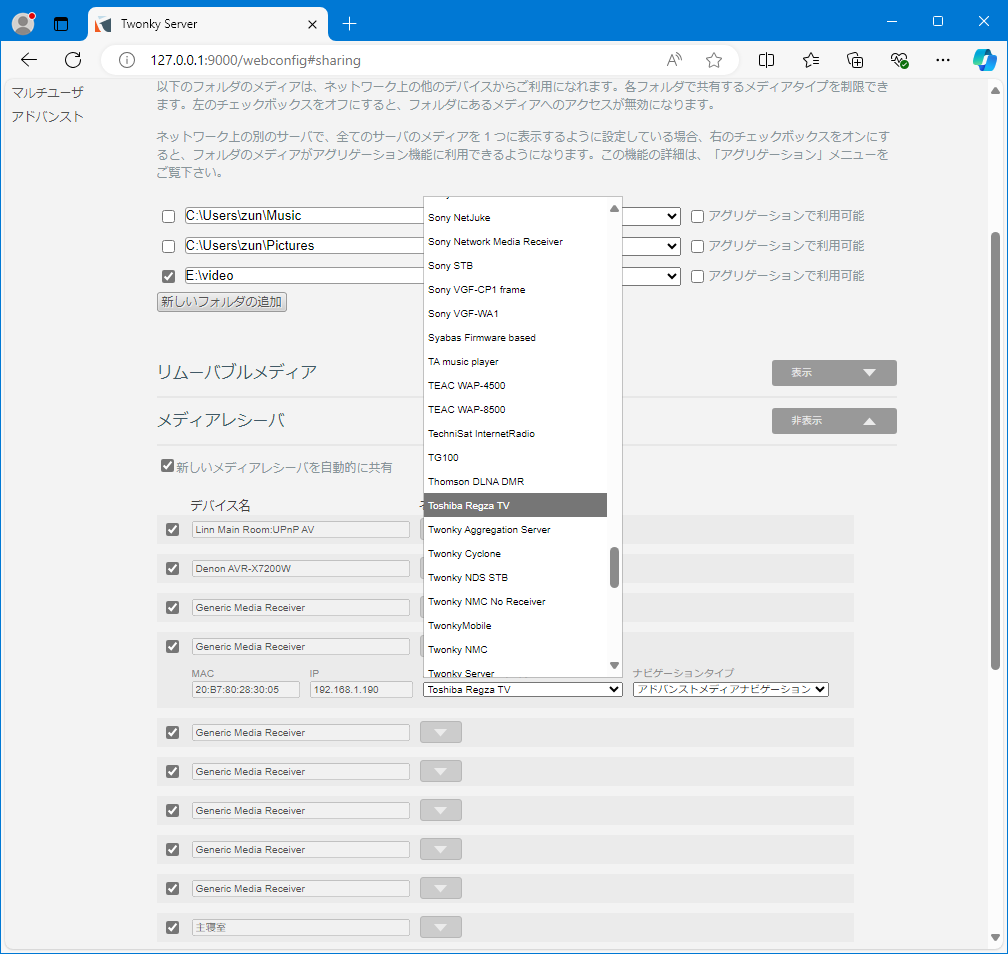Toggle auto-share new media receivers checkbox
Viewport: 1008px width, 954px height.
pos(167,466)
